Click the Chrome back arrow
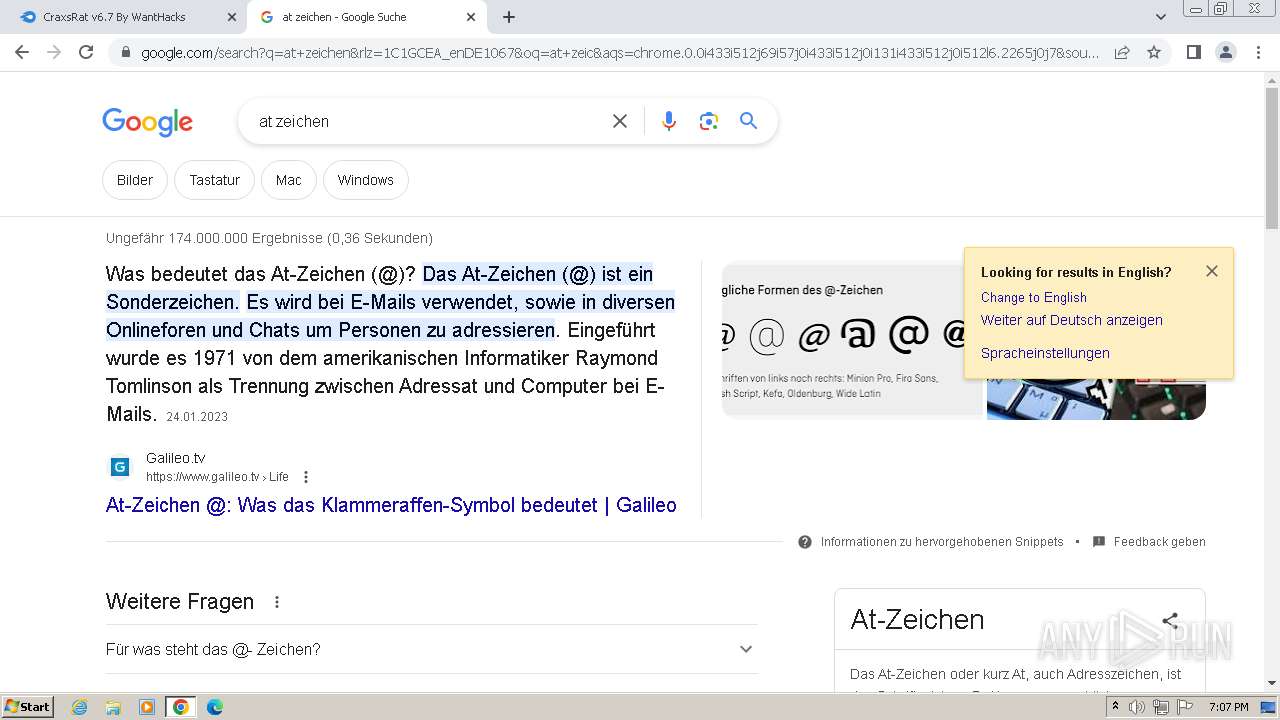Screen dimensions: 1280x720 click(22, 52)
